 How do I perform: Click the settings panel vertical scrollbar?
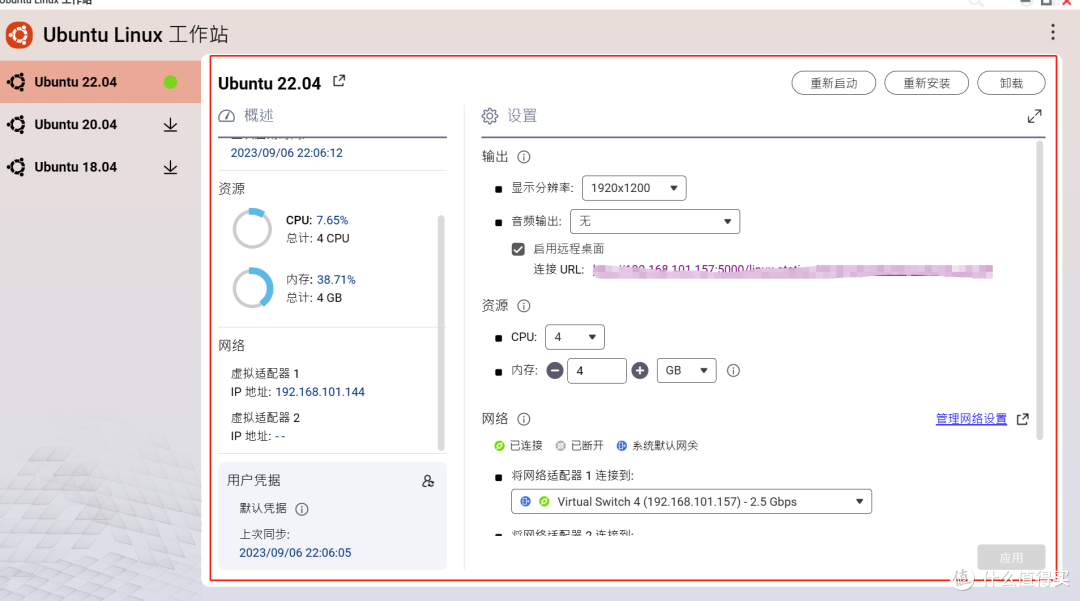(1039, 289)
